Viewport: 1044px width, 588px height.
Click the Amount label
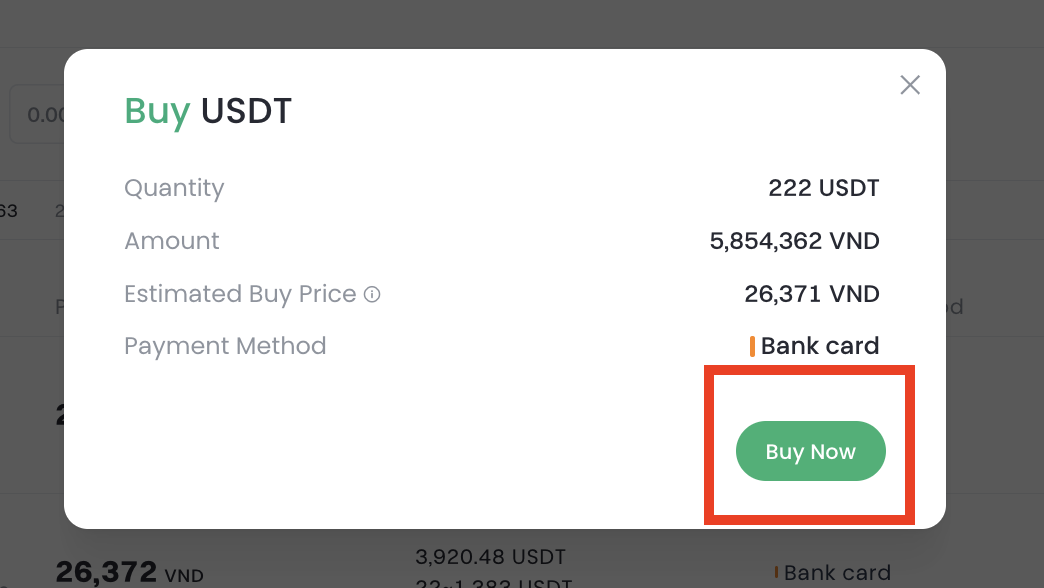tap(171, 241)
